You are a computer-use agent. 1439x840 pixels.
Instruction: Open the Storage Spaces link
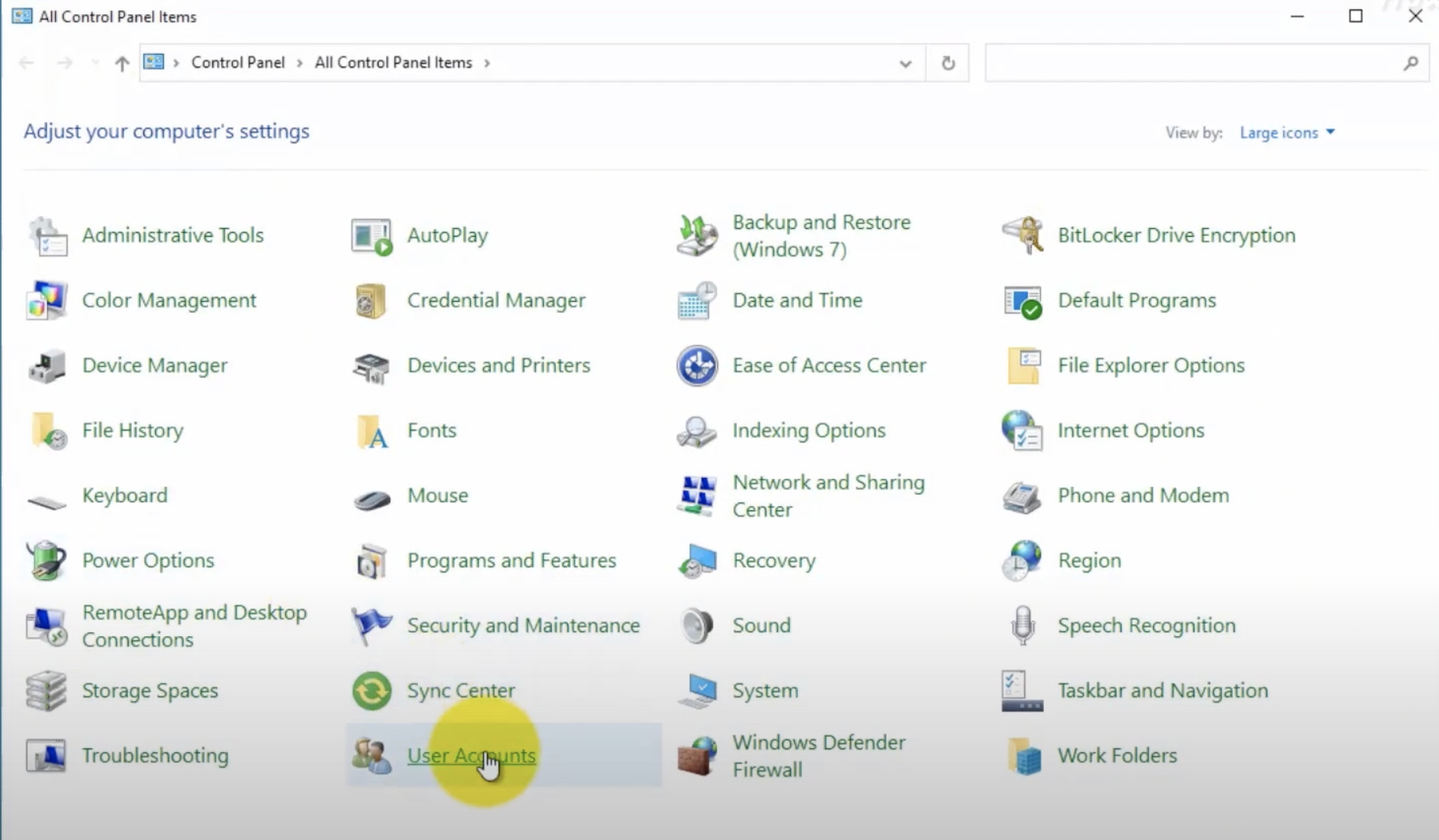[150, 691]
